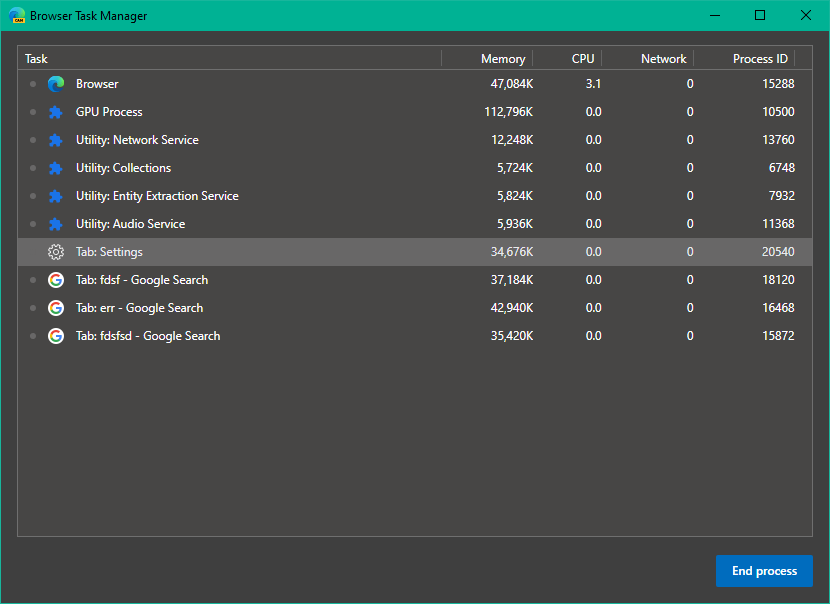Click process ID 13760

coord(778,140)
